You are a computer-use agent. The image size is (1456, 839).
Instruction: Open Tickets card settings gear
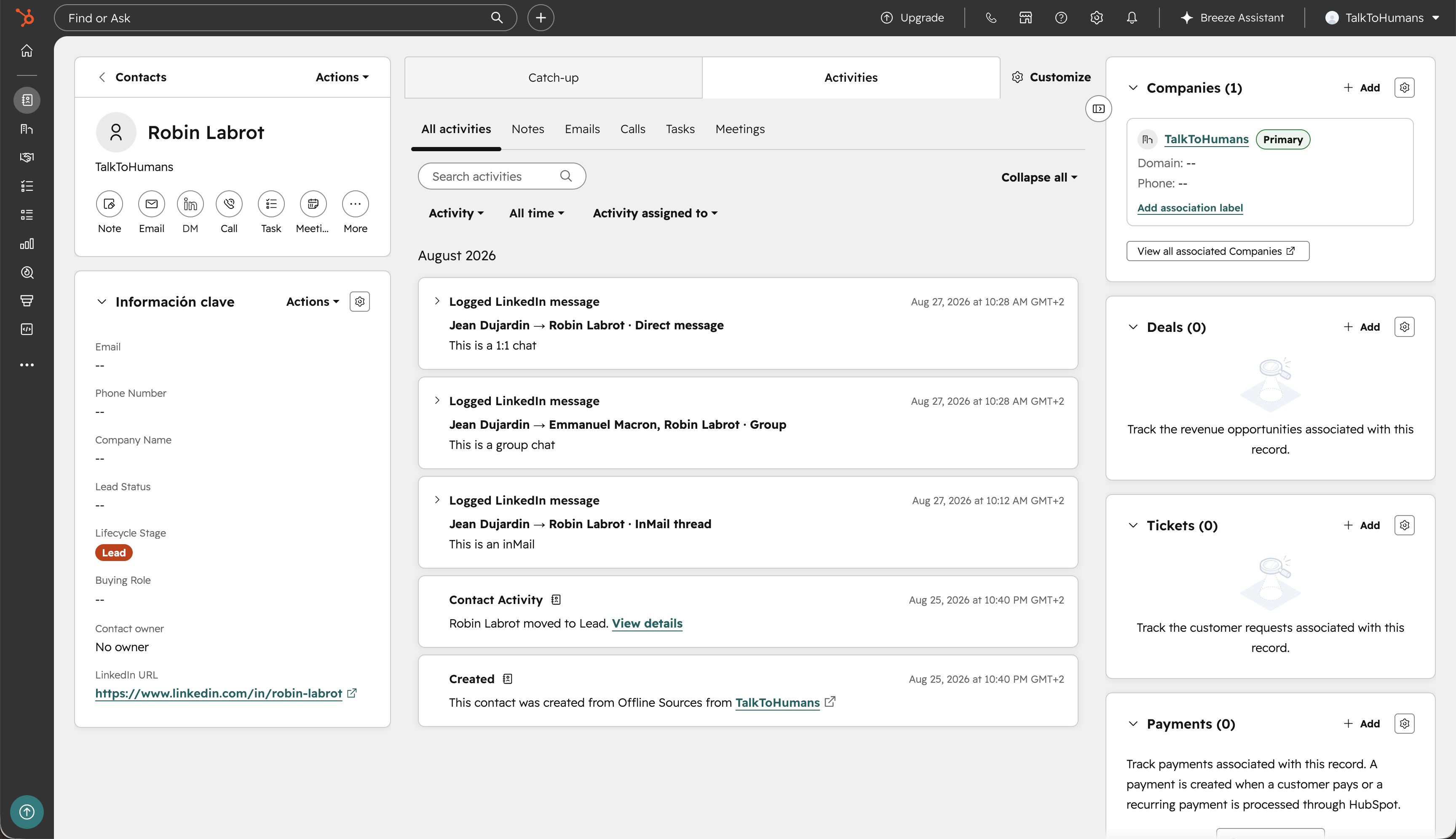pyautogui.click(x=1404, y=525)
